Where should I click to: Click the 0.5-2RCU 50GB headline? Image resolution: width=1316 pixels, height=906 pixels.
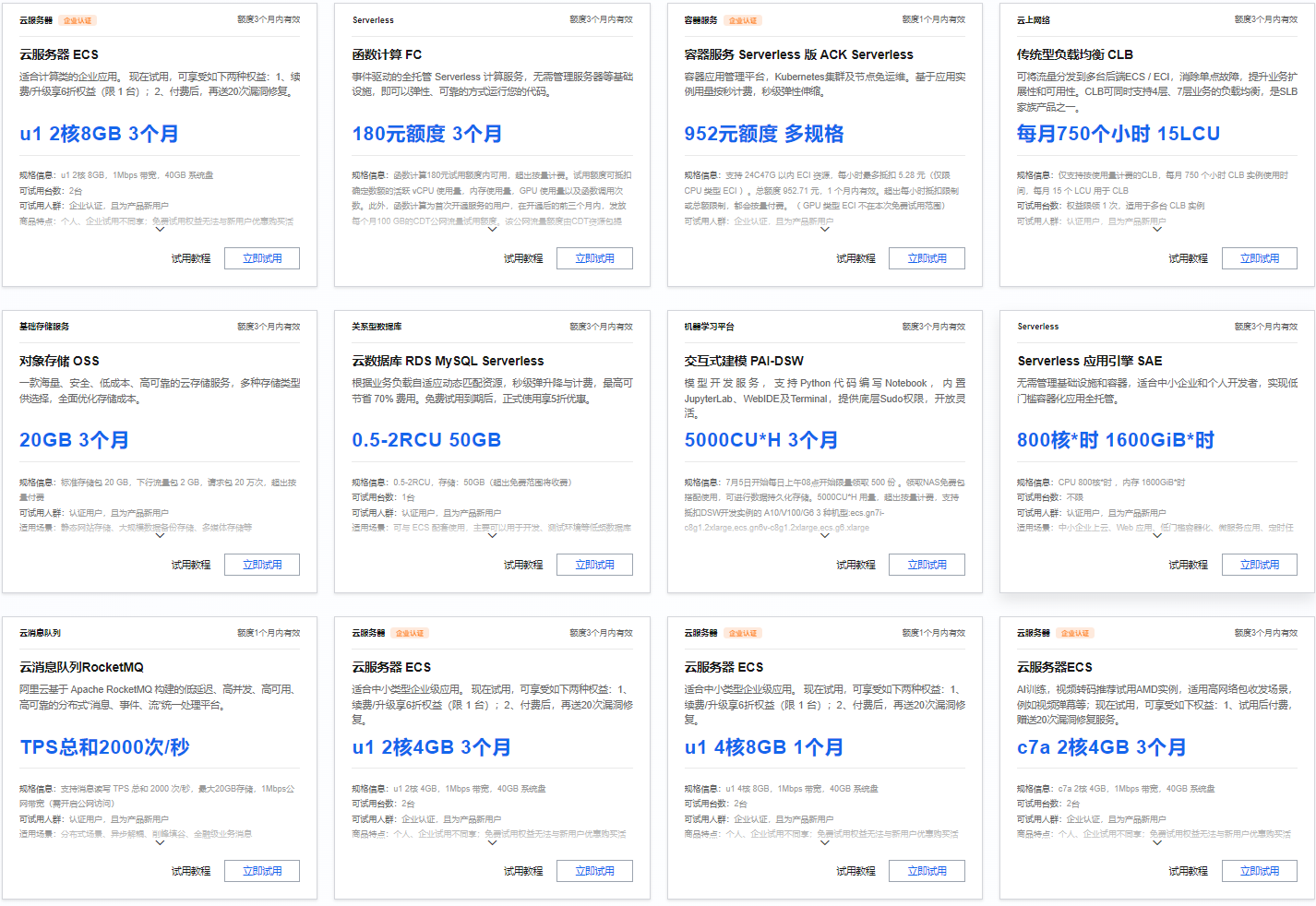tap(426, 440)
